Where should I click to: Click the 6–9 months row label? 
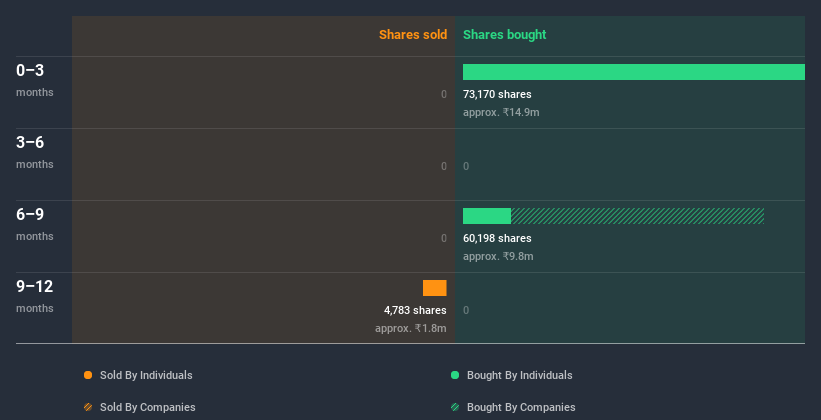pyautogui.click(x=35, y=224)
